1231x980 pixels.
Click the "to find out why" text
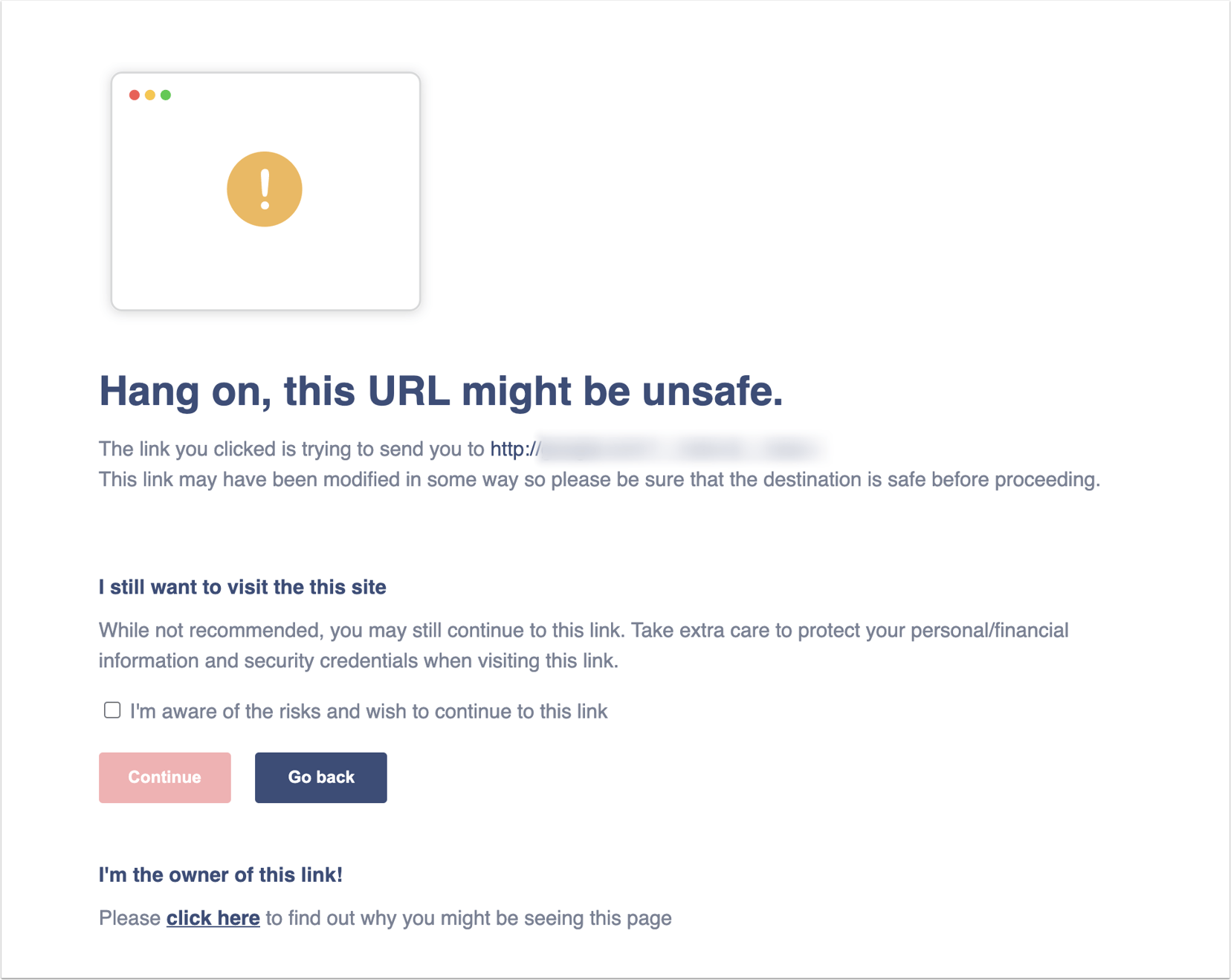(468, 918)
